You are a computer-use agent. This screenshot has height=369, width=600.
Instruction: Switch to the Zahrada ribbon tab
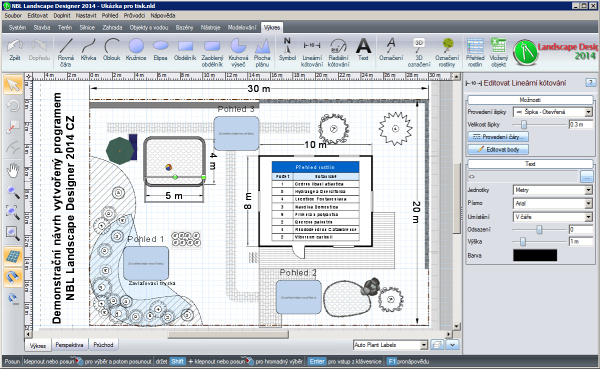tap(112, 28)
